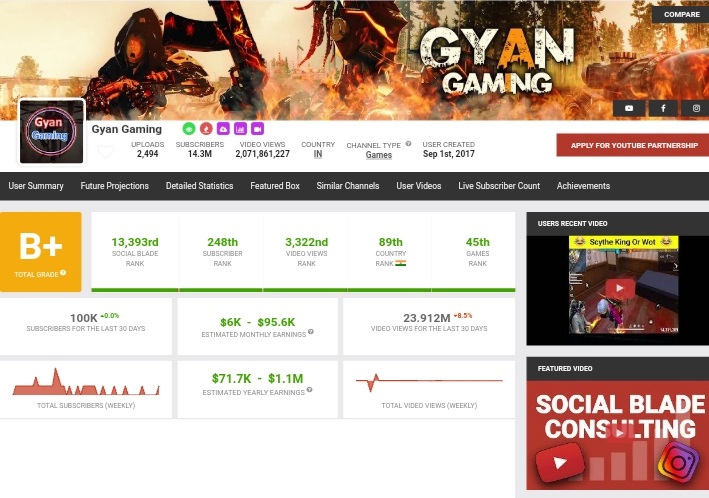Click Estimated Monthly Earnings help icon
709x498 pixels.
(x=311, y=332)
